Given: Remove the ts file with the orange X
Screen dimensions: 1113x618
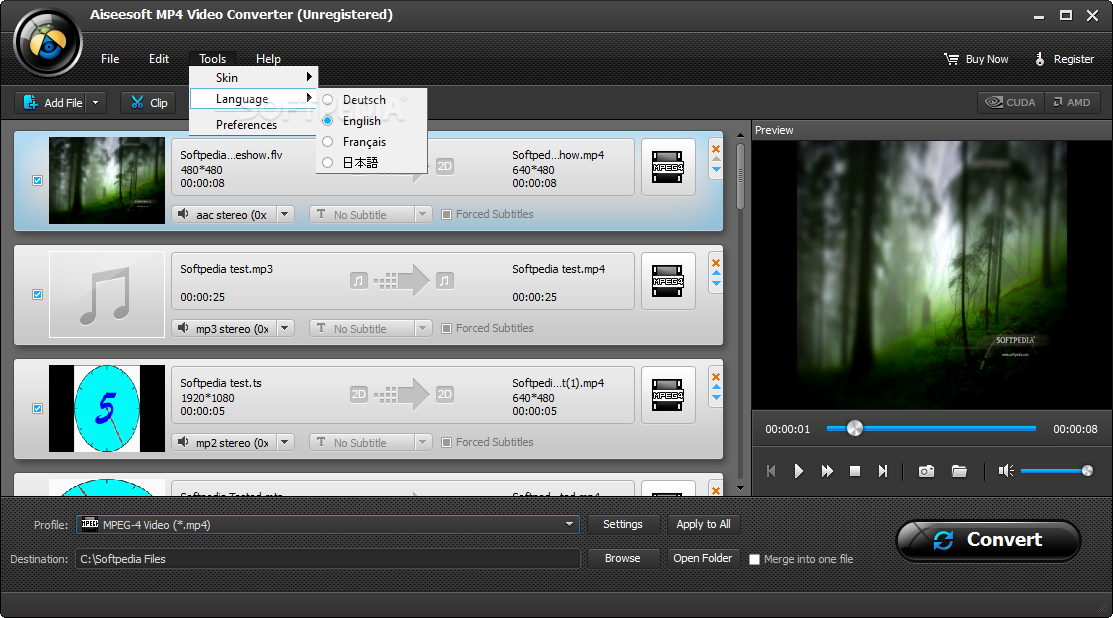Looking at the screenshot, I should coord(716,377).
